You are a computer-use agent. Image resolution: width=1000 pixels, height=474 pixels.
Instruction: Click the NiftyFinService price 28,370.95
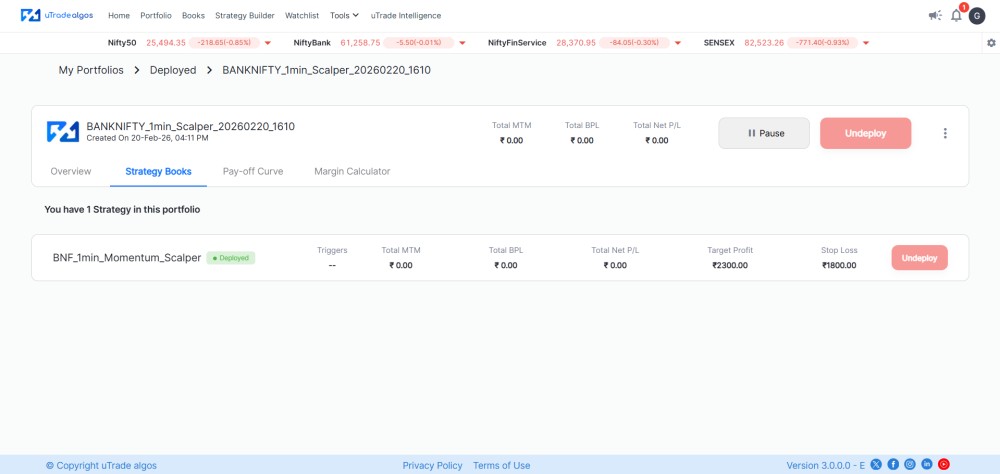(576, 43)
